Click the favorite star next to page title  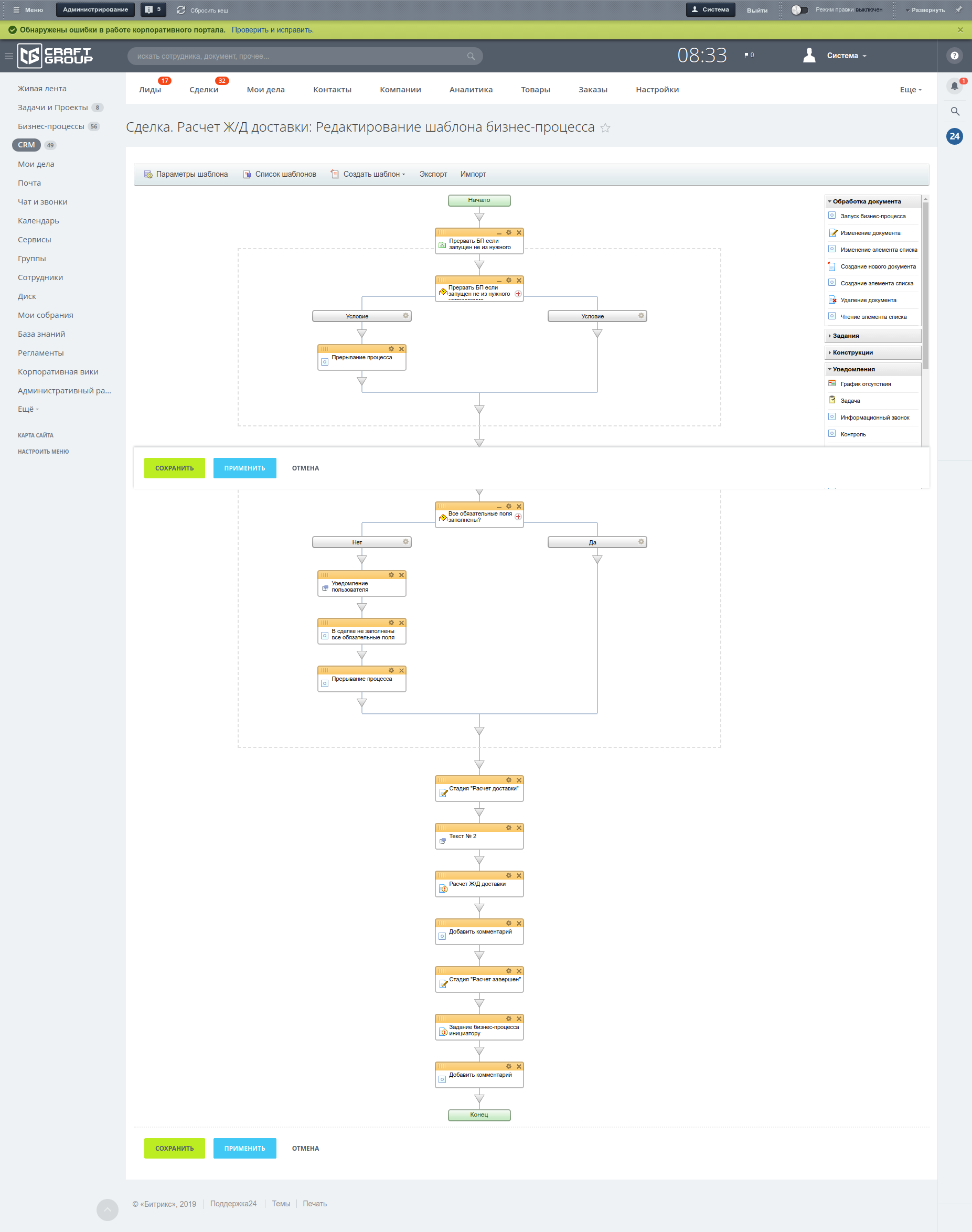605,128
